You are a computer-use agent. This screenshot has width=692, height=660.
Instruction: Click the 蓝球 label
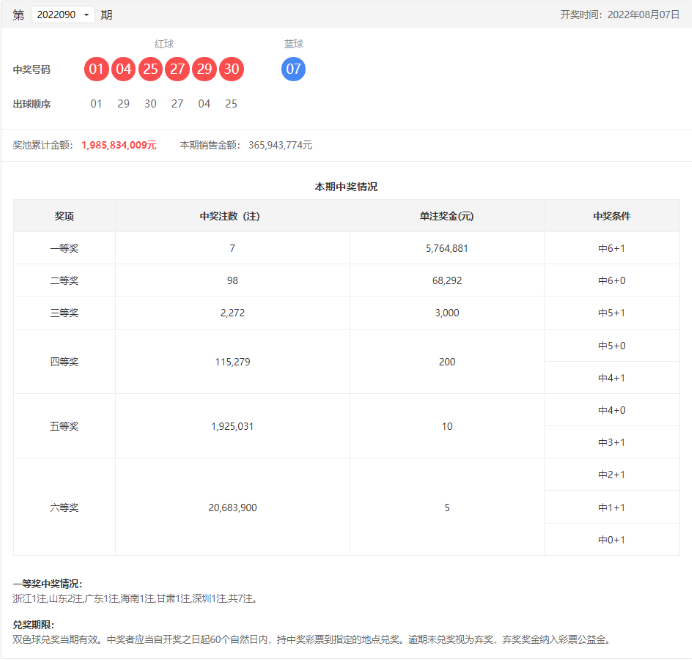click(293, 44)
